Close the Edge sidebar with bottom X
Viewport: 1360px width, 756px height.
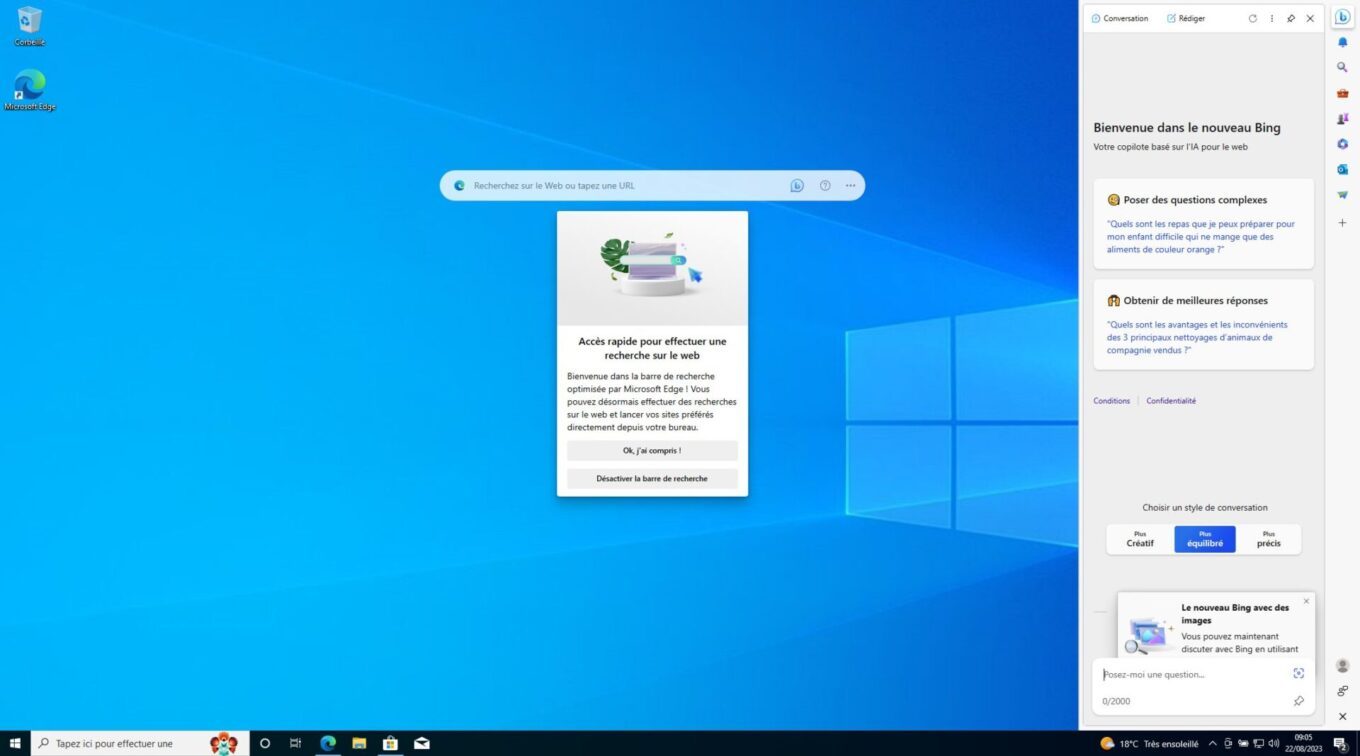1343,716
